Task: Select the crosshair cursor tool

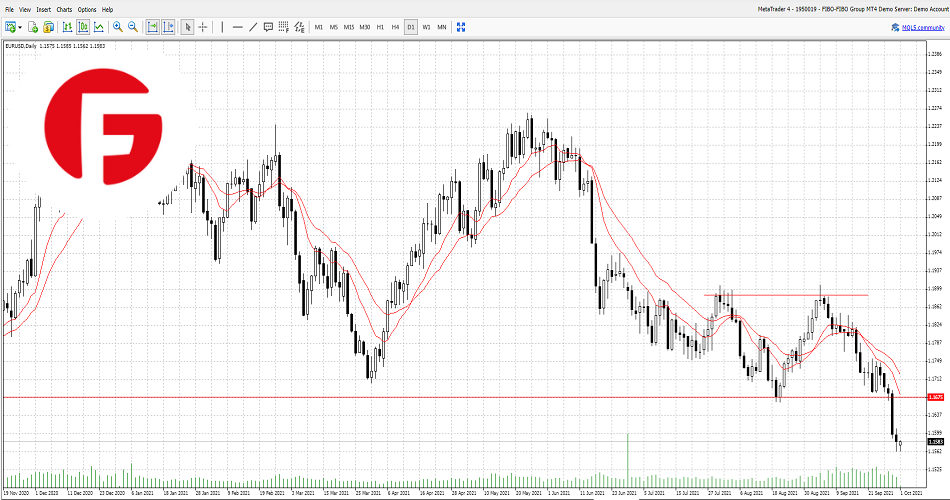Action: click(203, 27)
